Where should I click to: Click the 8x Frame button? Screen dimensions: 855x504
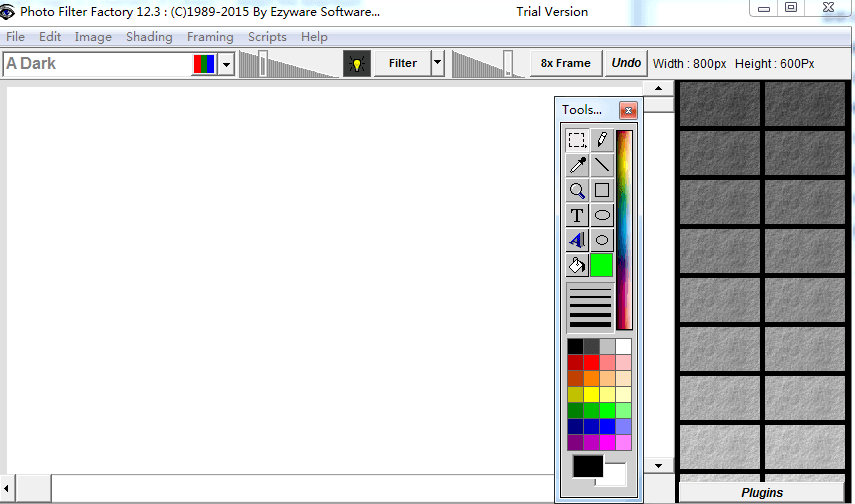(x=566, y=63)
